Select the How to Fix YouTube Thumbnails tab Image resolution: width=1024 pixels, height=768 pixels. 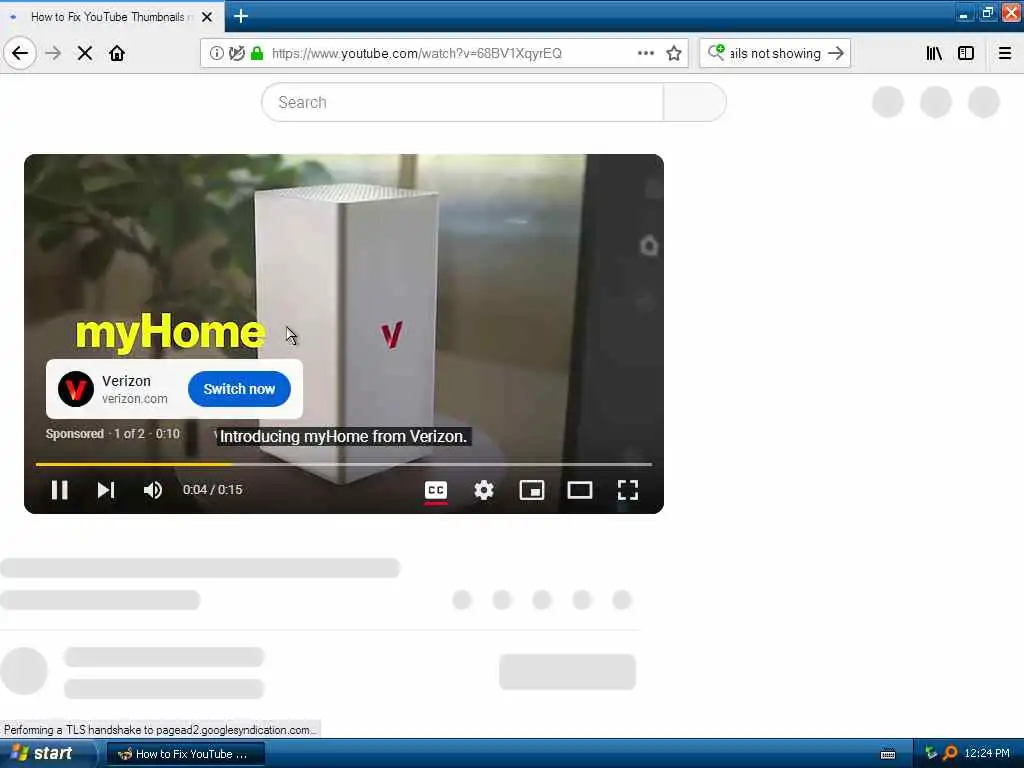(112, 16)
